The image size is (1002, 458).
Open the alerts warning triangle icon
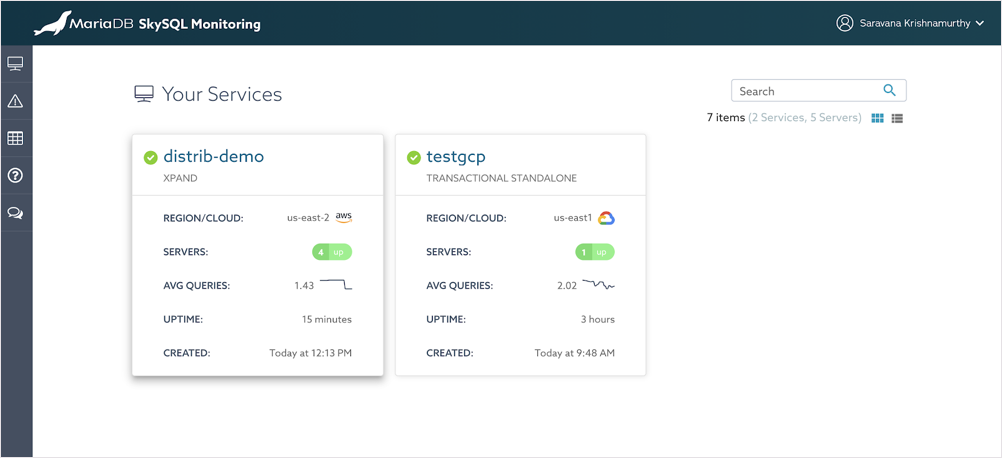(15, 101)
